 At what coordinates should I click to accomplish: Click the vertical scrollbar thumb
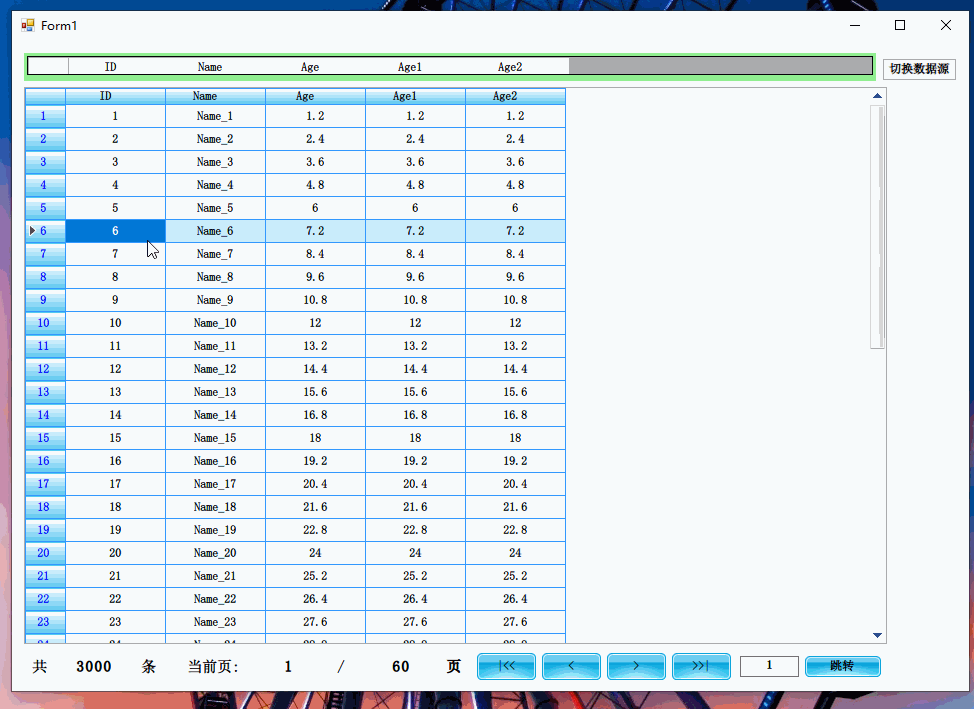coord(877,227)
